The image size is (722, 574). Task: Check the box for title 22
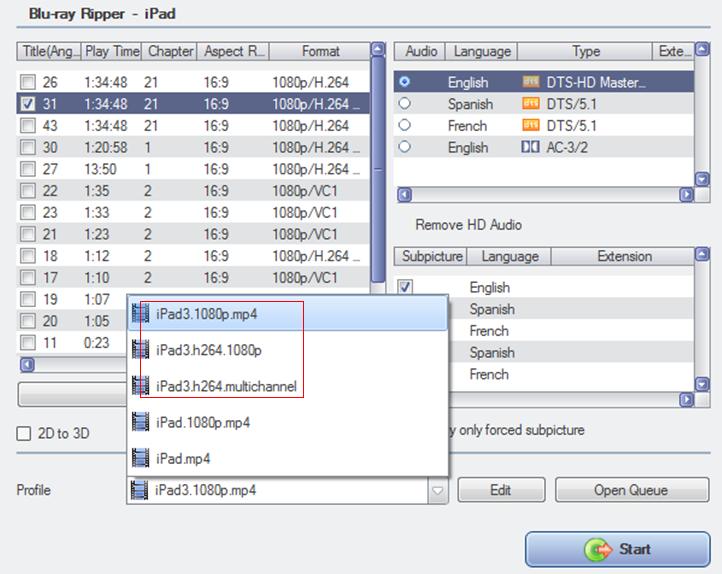coord(28,191)
